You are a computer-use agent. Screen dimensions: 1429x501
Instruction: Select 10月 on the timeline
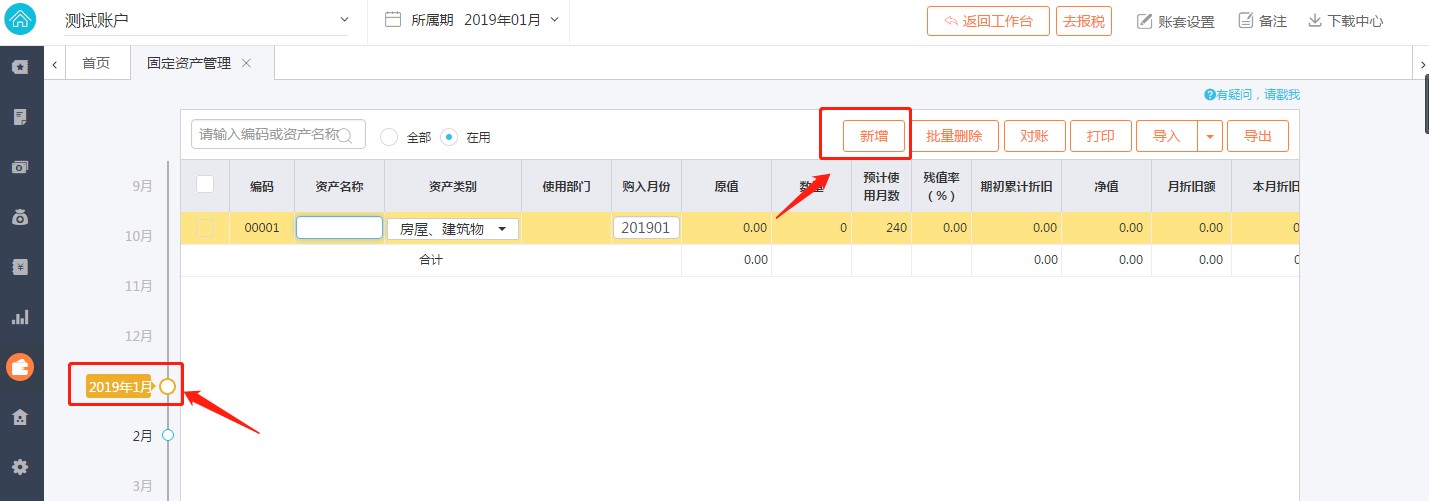pyautogui.click(x=139, y=236)
